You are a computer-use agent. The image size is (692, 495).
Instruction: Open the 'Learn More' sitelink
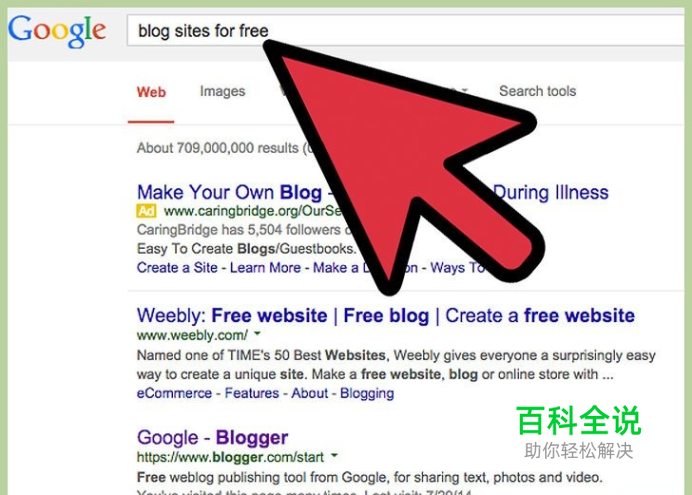pos(265,267)
